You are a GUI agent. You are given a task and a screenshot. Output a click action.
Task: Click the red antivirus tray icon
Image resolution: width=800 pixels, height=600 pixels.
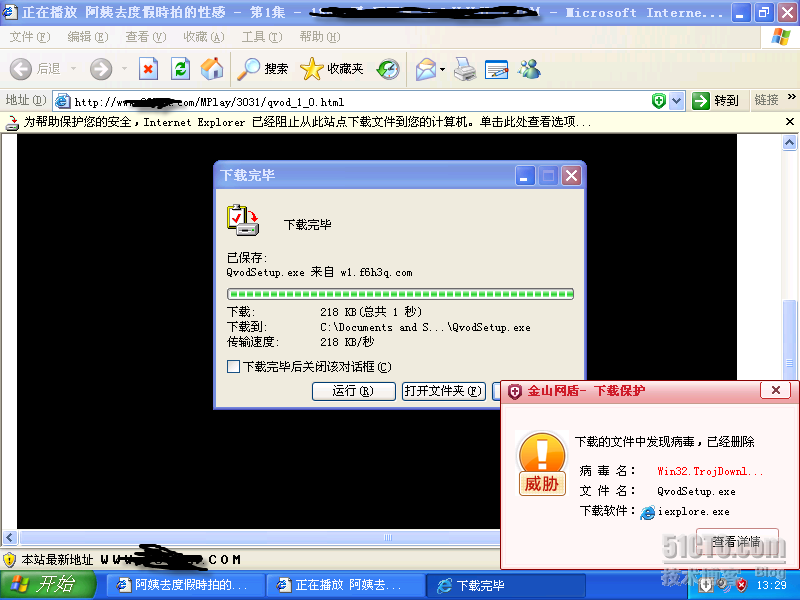coord(742,585)
